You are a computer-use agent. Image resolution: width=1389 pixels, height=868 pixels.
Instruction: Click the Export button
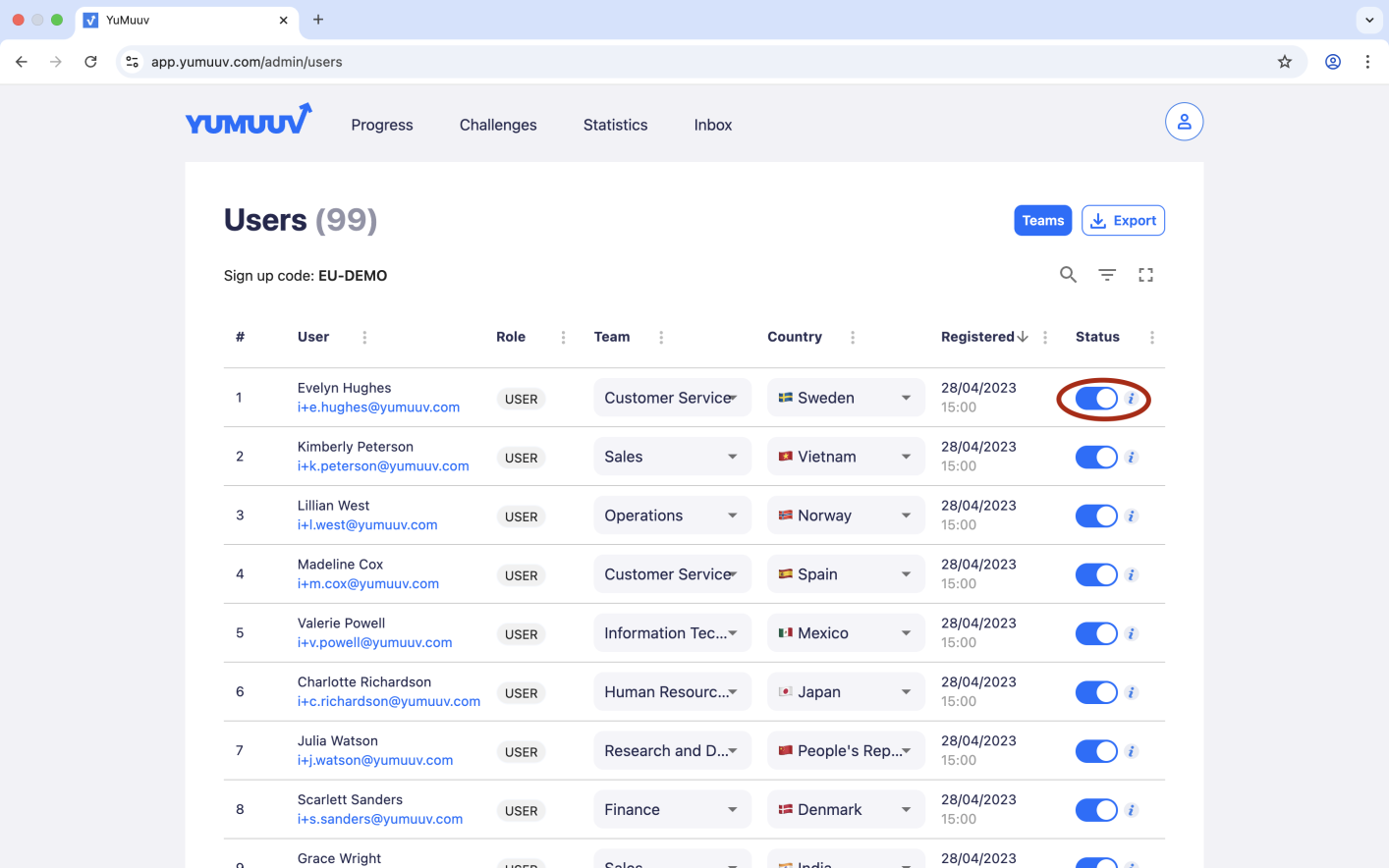pos(1123,221)
